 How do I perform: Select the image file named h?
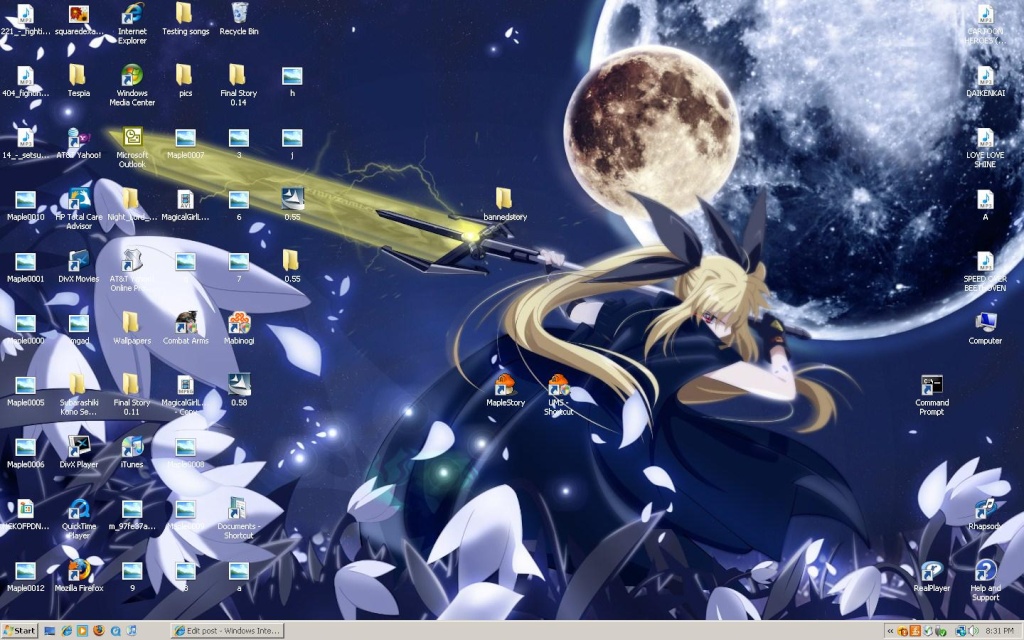tap(292, 81)
